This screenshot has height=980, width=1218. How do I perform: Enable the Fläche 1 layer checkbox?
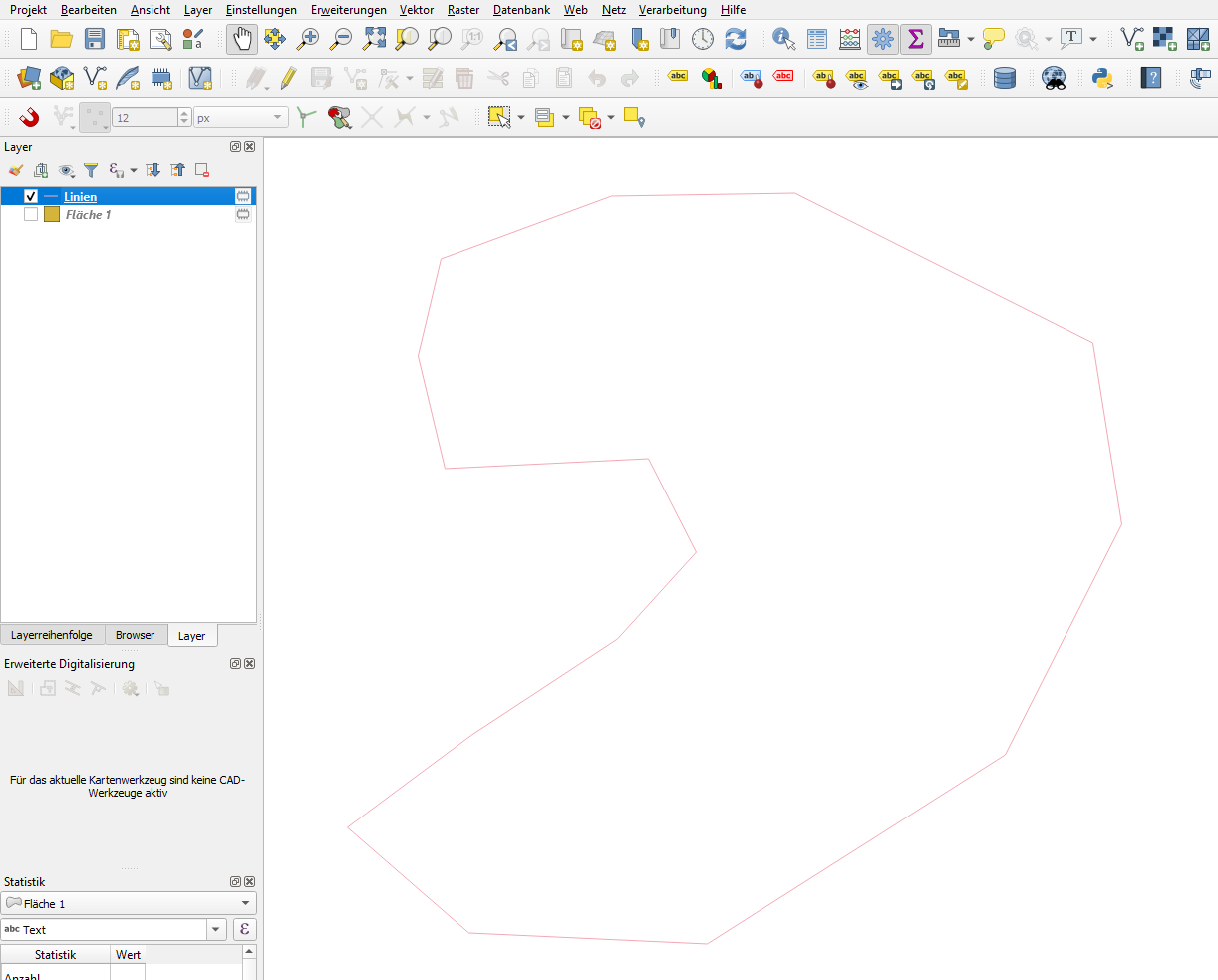[31, 215]
